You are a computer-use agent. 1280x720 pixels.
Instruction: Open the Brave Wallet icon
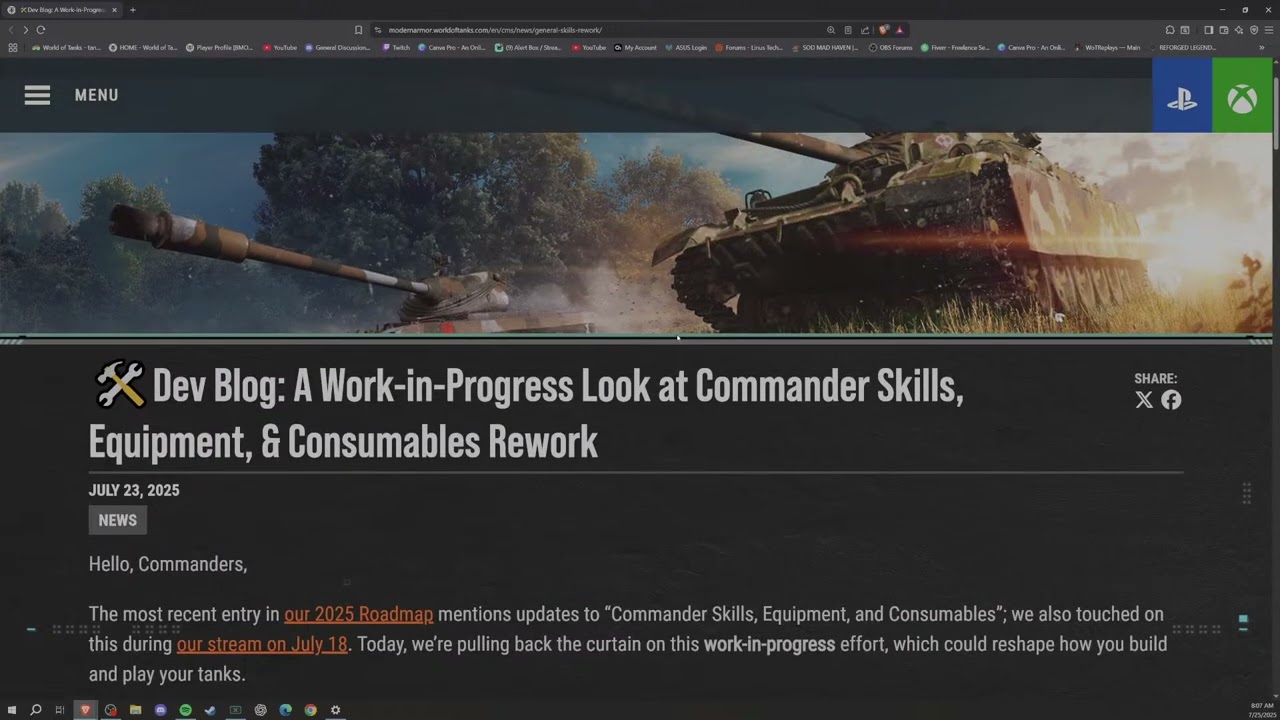tap(1223, 30)
